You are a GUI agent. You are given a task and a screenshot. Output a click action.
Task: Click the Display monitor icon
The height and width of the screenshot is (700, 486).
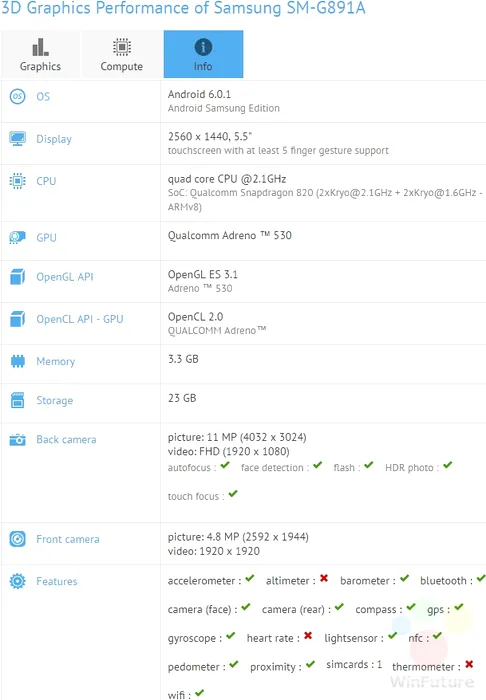click(x=17, y=139)
